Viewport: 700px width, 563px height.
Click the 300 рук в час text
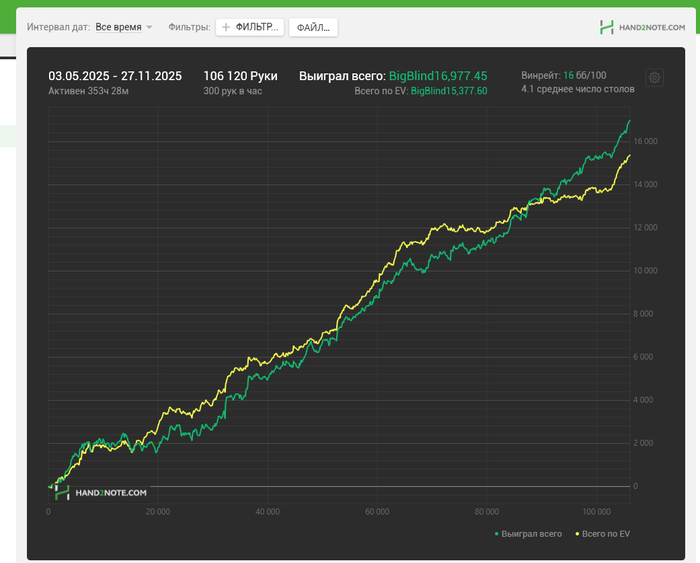(x=233, y=91)
